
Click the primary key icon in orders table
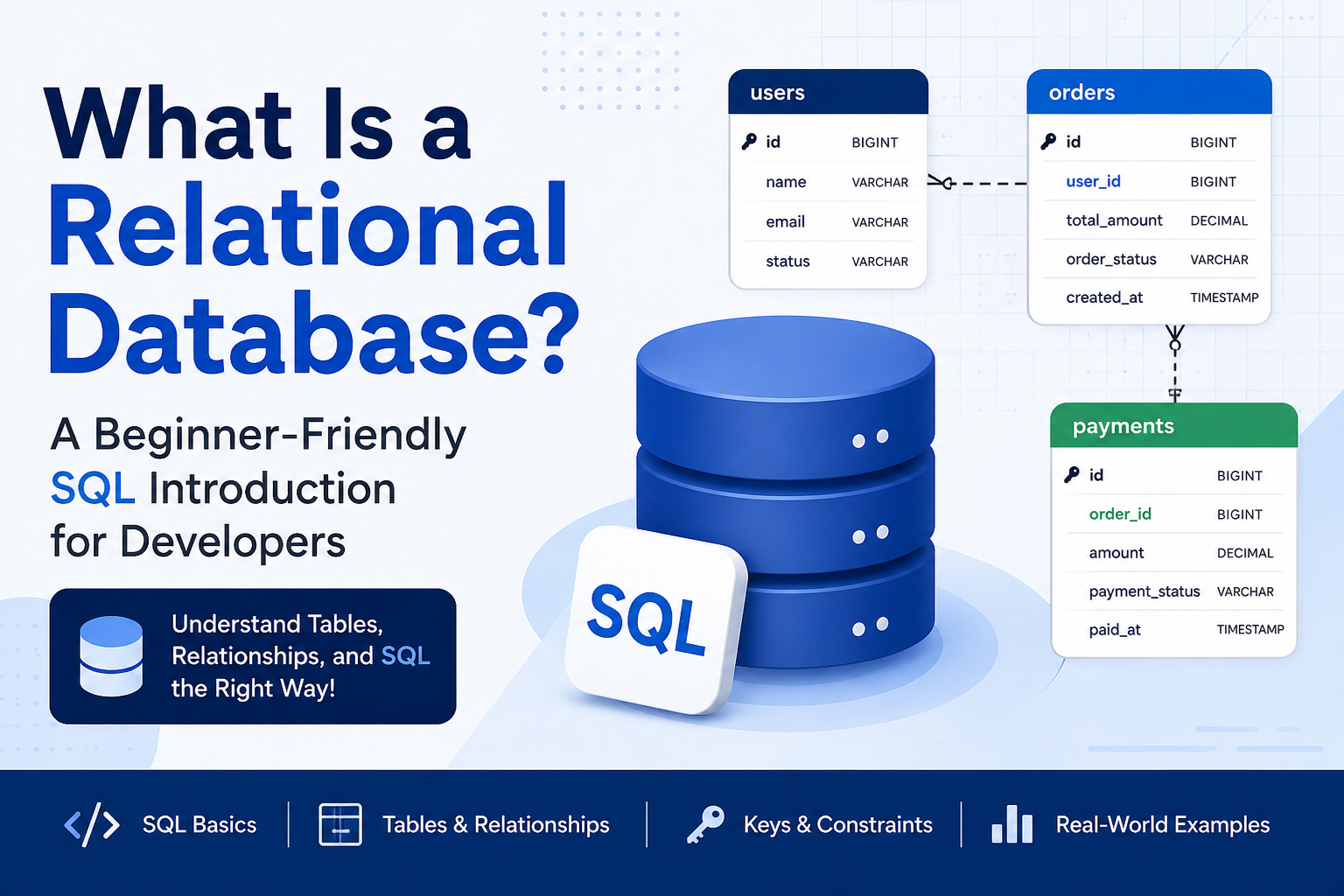coord(1048,142)
